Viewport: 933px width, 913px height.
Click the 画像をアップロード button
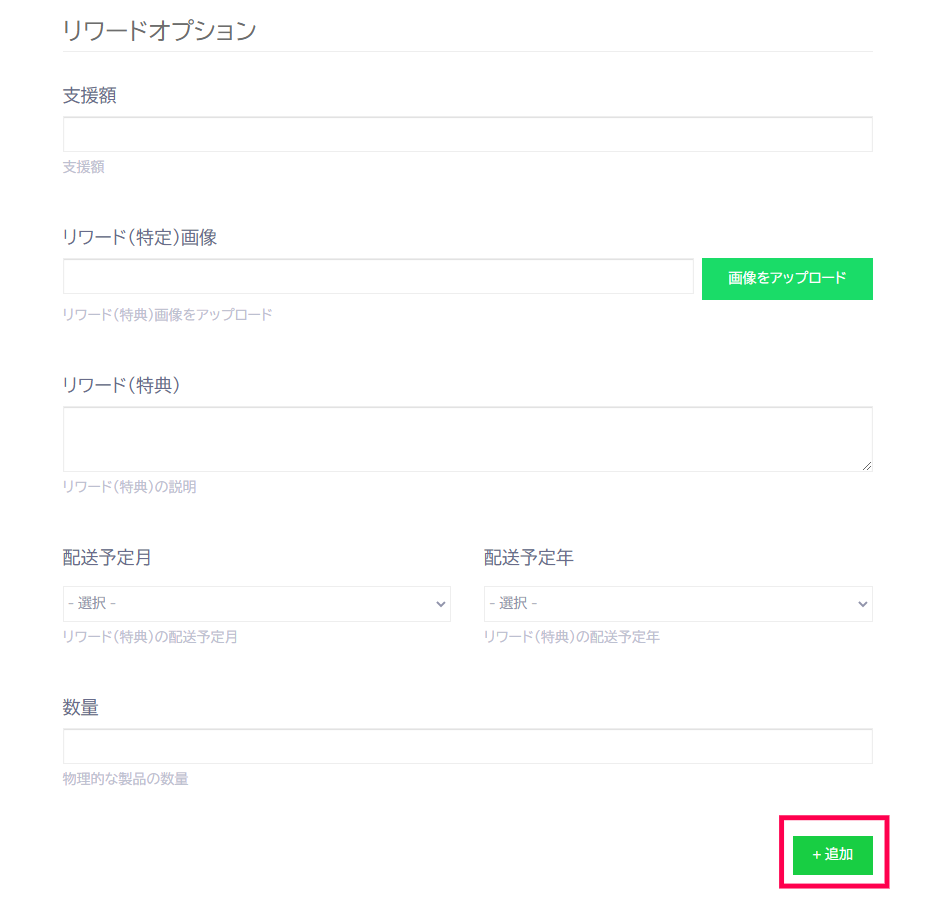pyautogui.click(x=787, y=279)
